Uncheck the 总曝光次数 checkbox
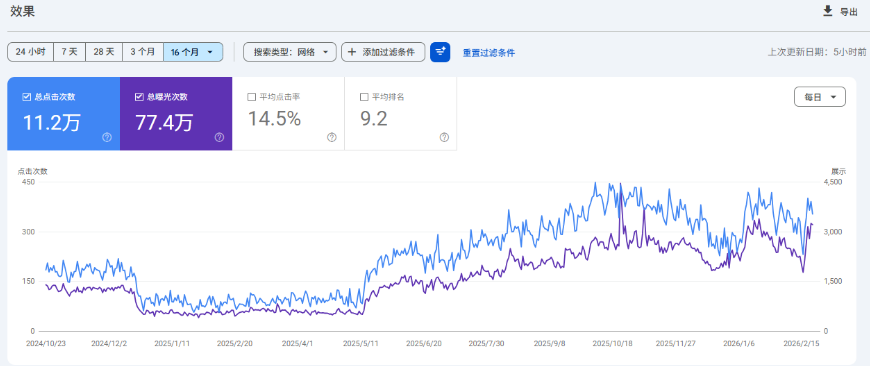This screenshot has width=870, height=366. 139,97
